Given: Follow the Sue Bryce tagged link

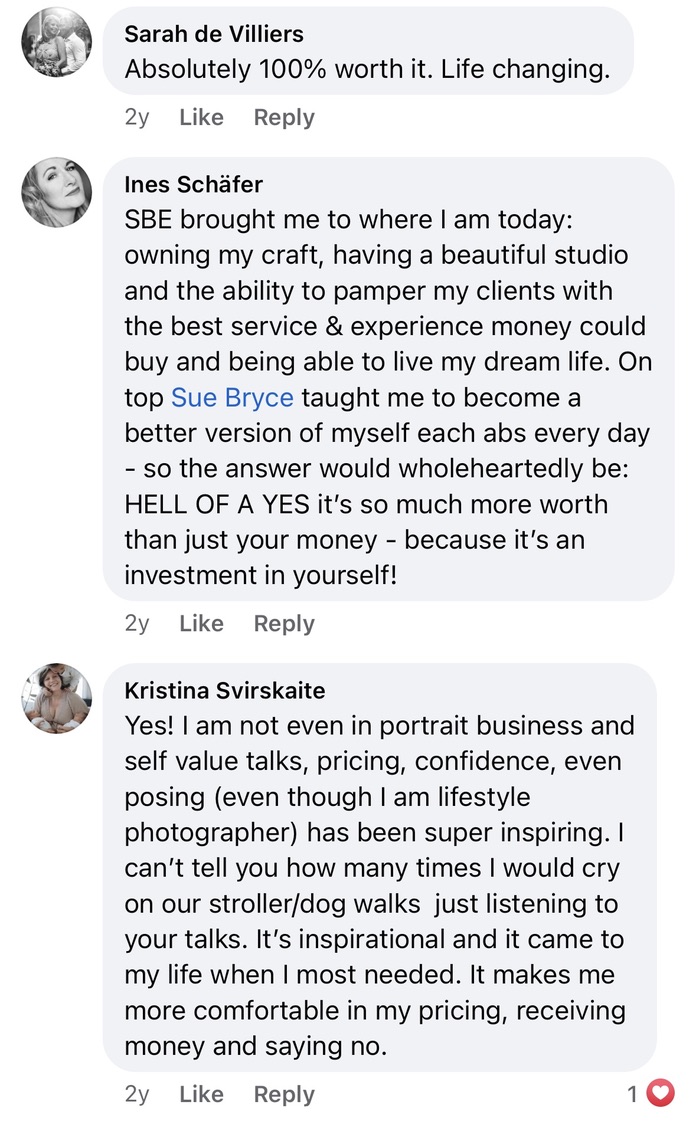Looking at the screenshot, I should pyautogui.click(x=232, y=398).
